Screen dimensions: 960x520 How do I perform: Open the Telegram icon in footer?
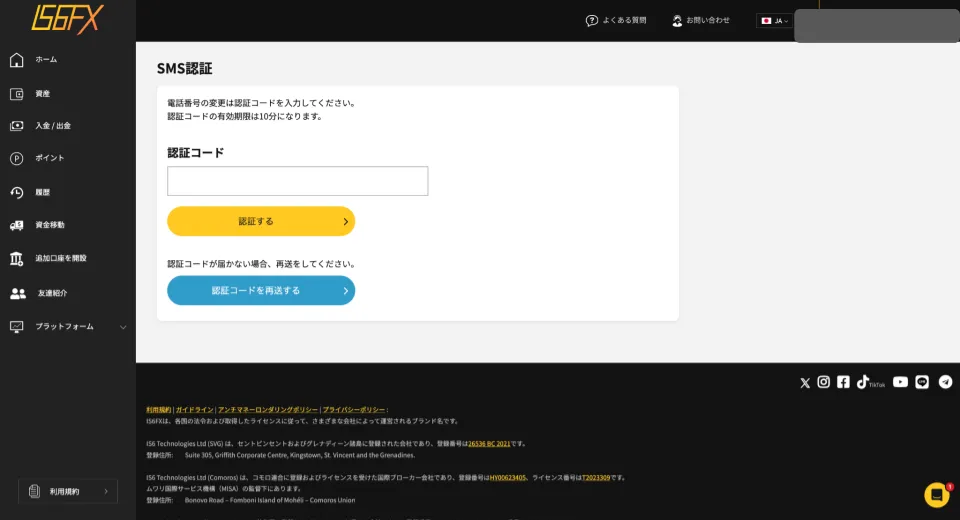(945, 382)
